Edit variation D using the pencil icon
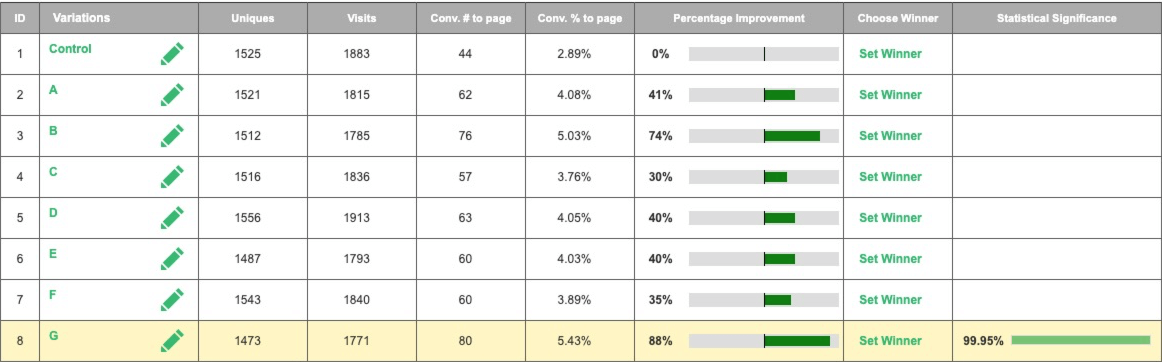 click(172, 218)
